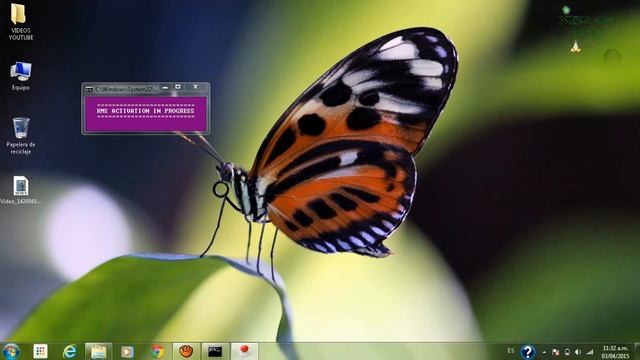The width and height of the screenshot is (640, 360).
Task: Click the cmd window system menu icon
Action: (x=89, y=89)
